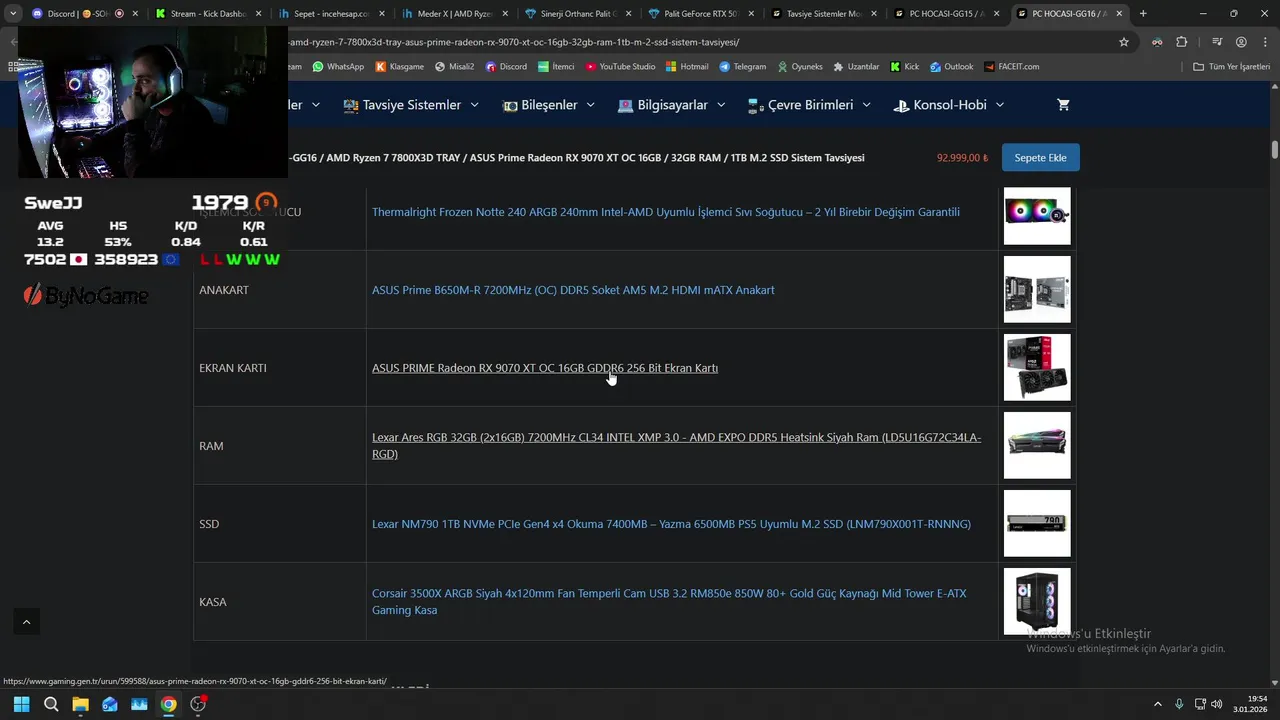This screenshot has width=1280, height=720.
Task: Open the Lexar NM790 1TB SSD link
Action: (671, 524)
